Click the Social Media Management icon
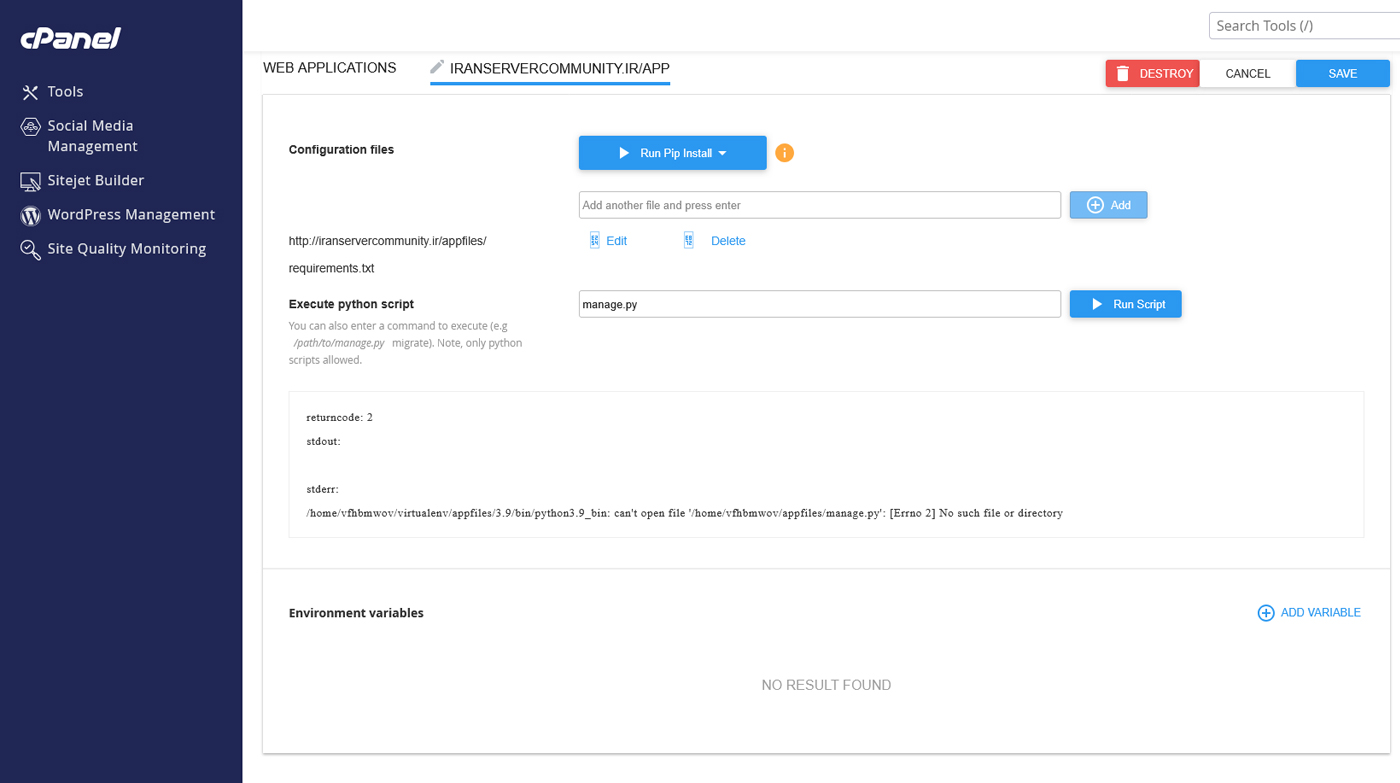Viewport: 1400px width, 783px height. [x=31, y=127]
